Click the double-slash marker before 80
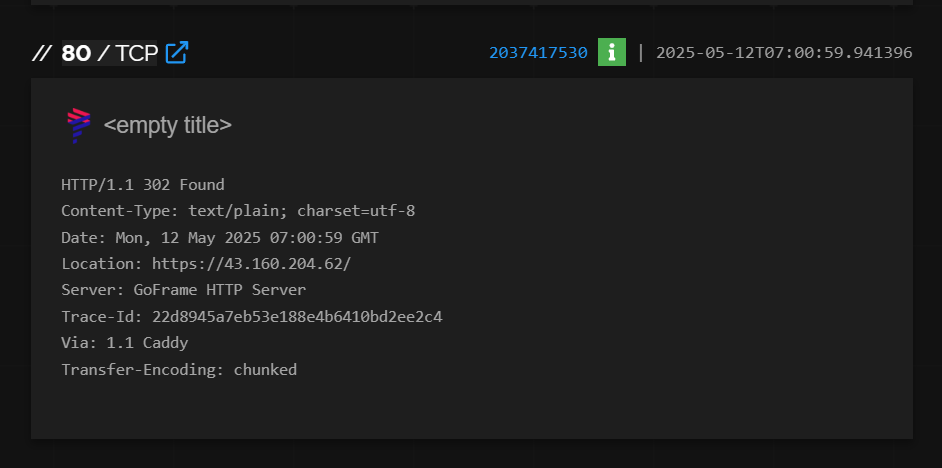This screenshot has height=468, width=942. pos(42,53)
